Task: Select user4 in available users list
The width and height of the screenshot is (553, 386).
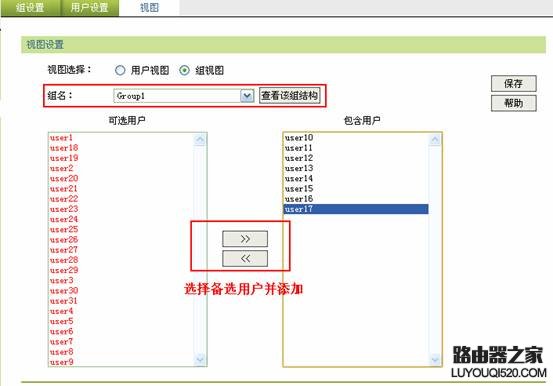Action: click(x=122, y=312)
